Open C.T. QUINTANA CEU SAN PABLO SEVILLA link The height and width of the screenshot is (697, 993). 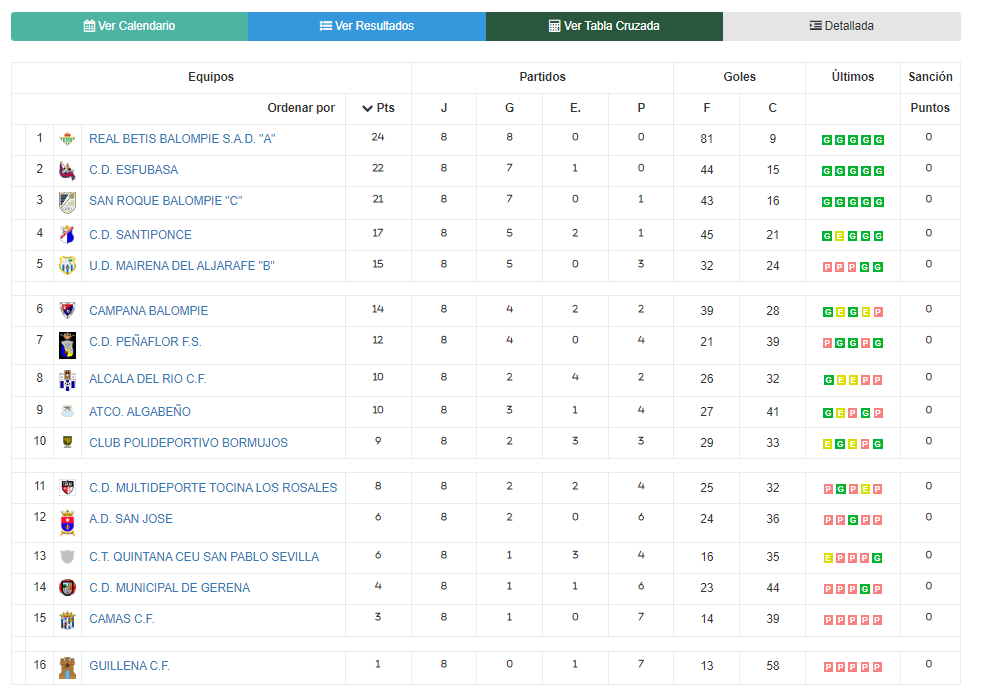(x=204, y=556)
